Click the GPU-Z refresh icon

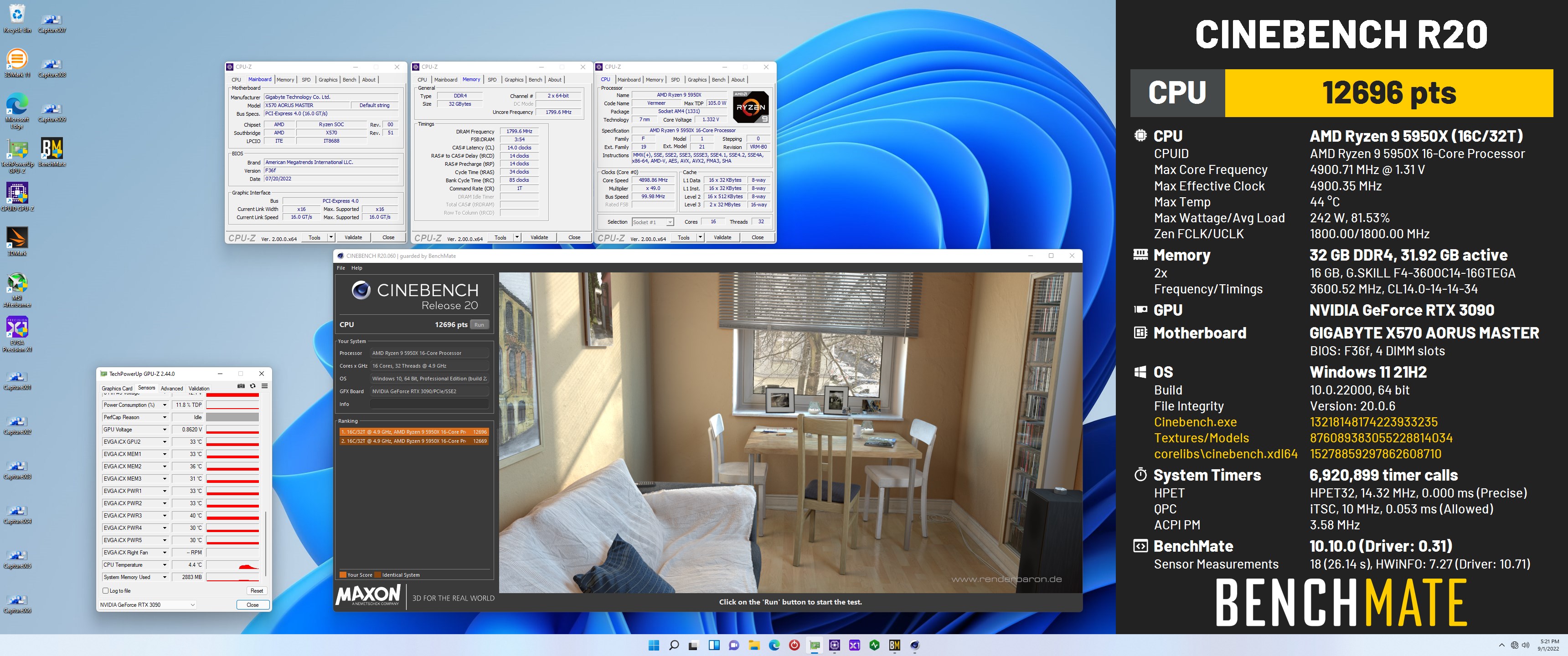click(253, 386)
